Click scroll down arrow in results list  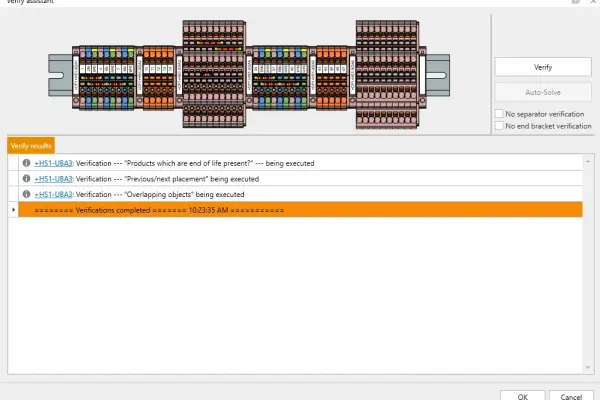tap(587, 368)
